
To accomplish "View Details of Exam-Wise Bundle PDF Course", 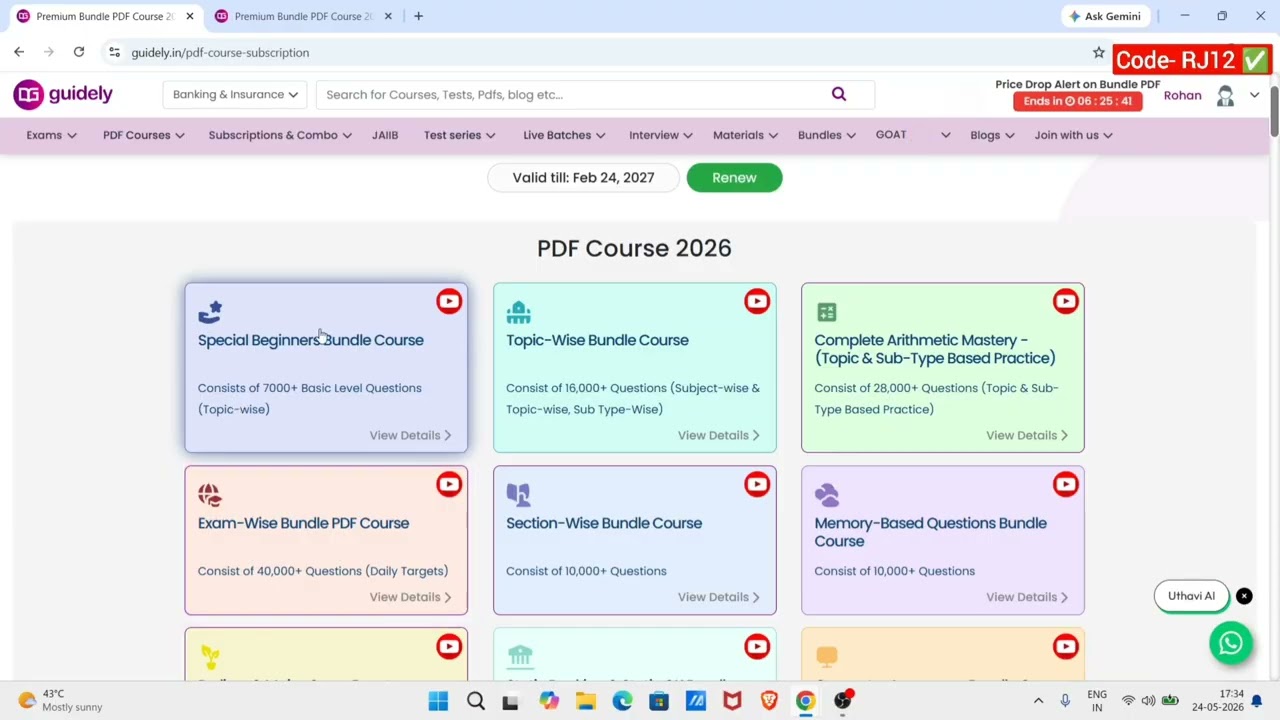I will click(x=410, y=597).
